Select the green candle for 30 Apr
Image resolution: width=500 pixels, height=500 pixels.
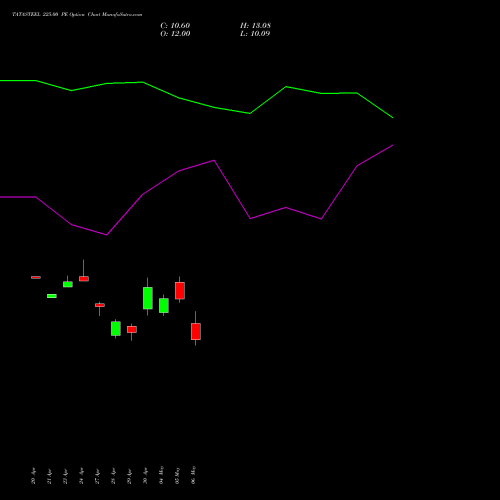[x=148, y=298]
